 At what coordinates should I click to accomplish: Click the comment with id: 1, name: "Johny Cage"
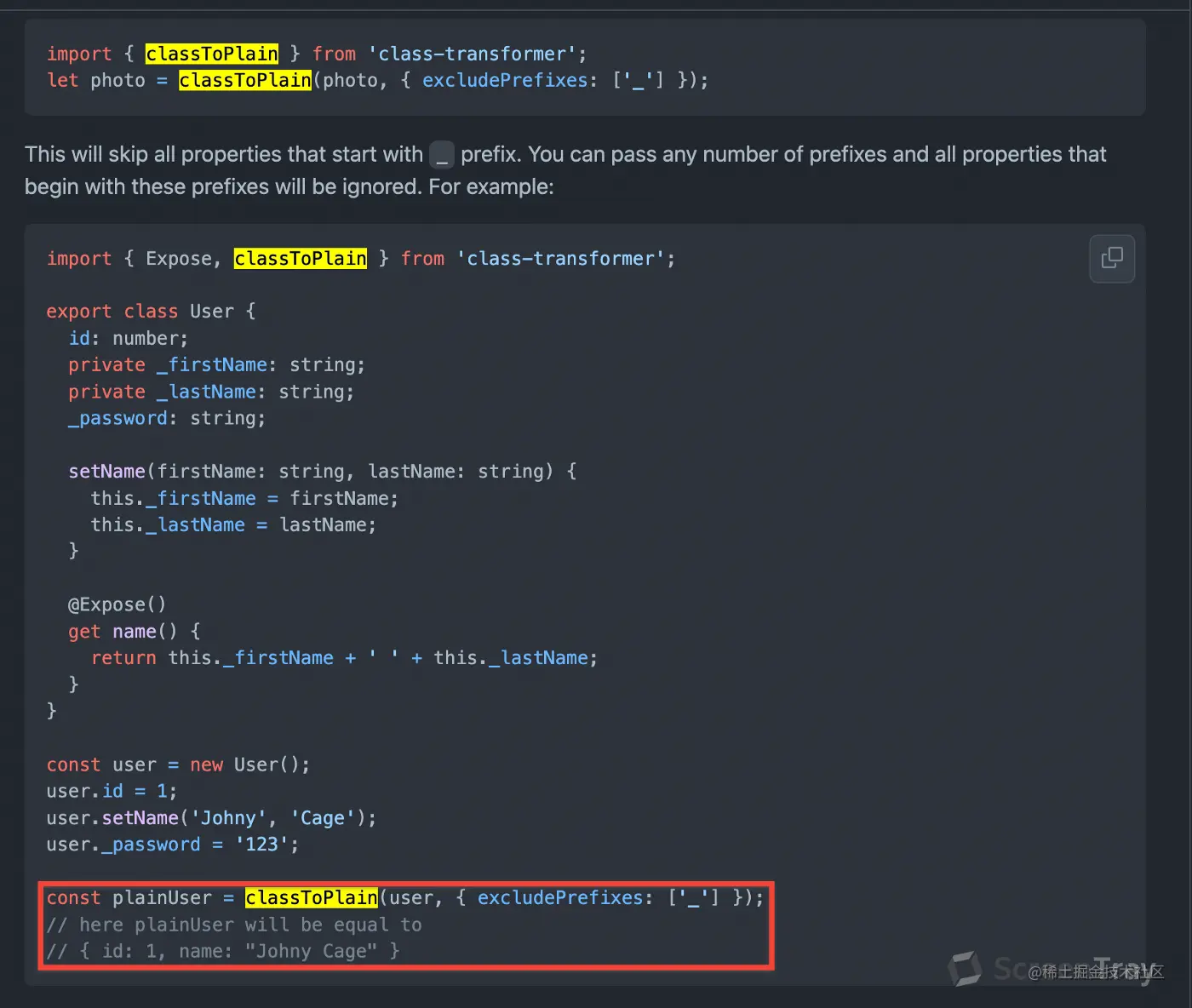pos(223,952)
